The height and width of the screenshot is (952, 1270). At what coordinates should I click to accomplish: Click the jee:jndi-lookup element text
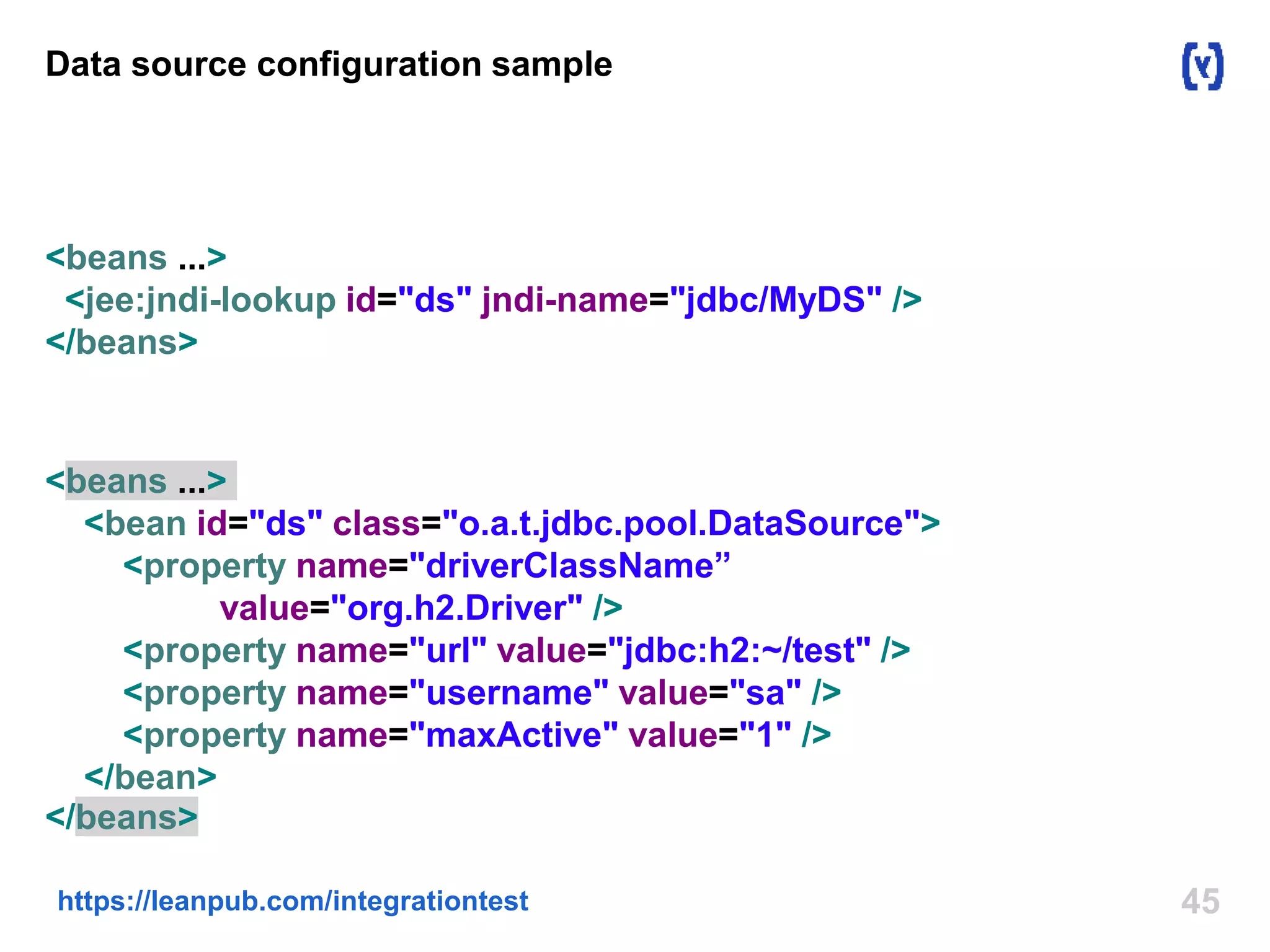(201, 301)
